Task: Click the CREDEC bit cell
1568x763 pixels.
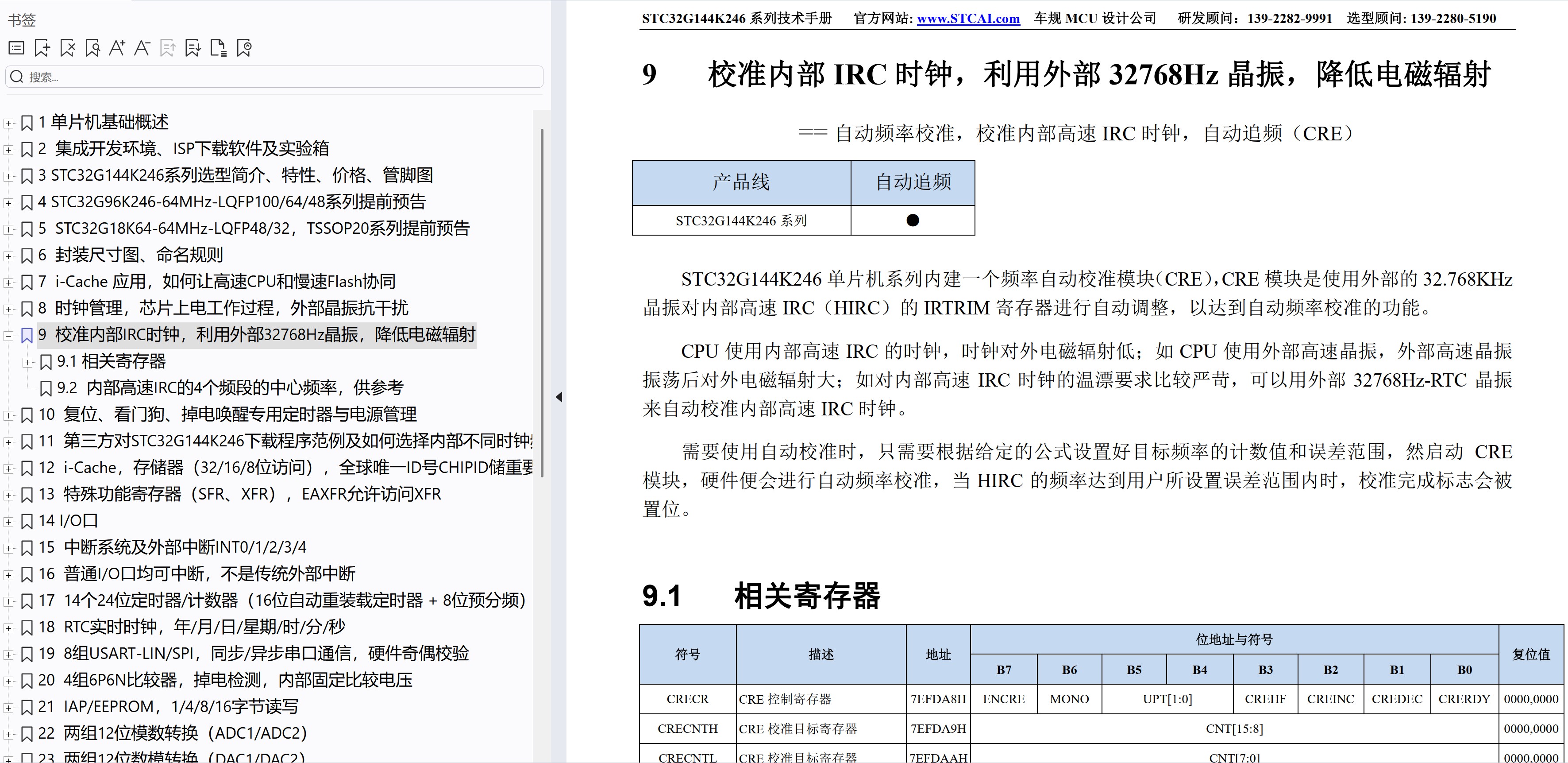Action: pos(1397,699)
